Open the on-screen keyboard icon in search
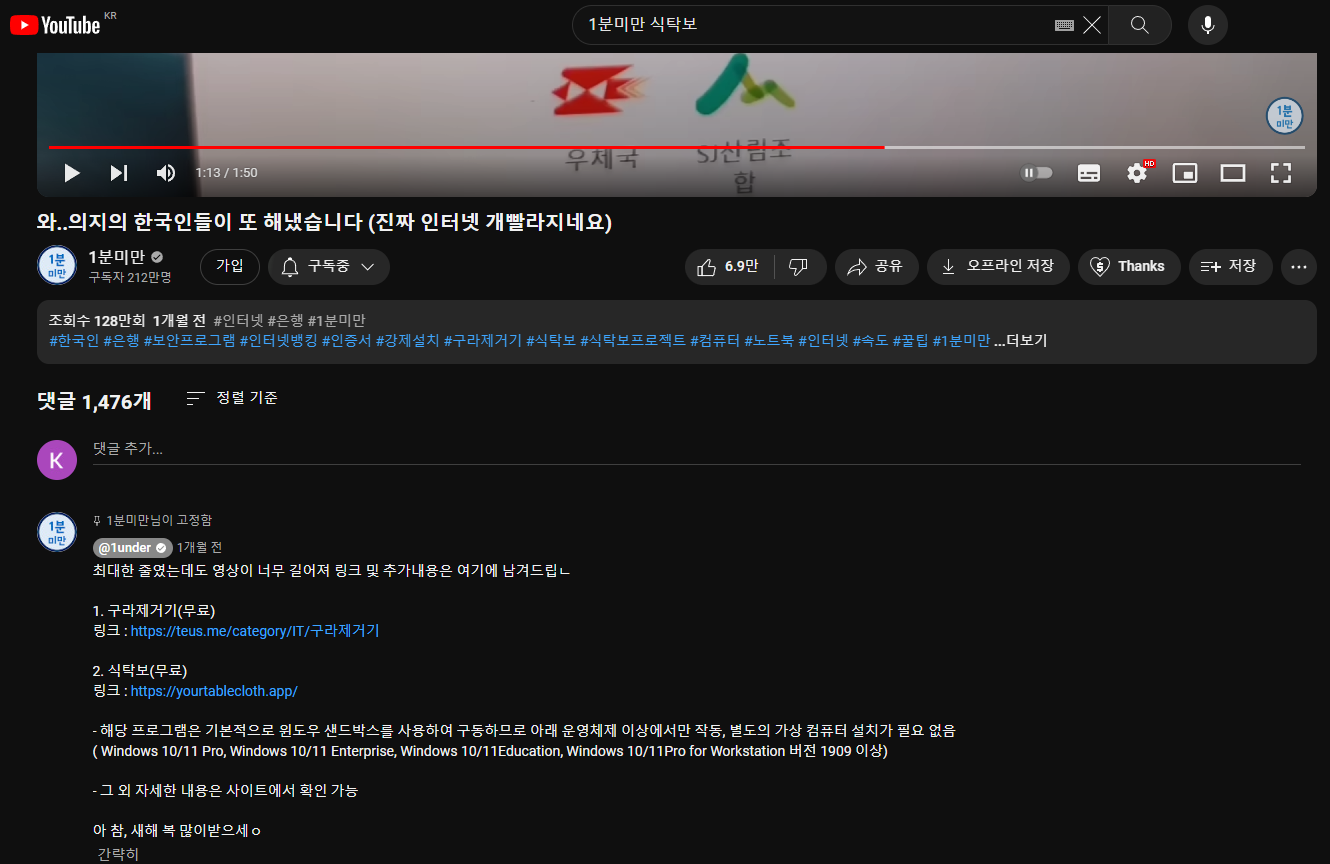This screenshot has width=1330, height=864. coord(1064,25)
